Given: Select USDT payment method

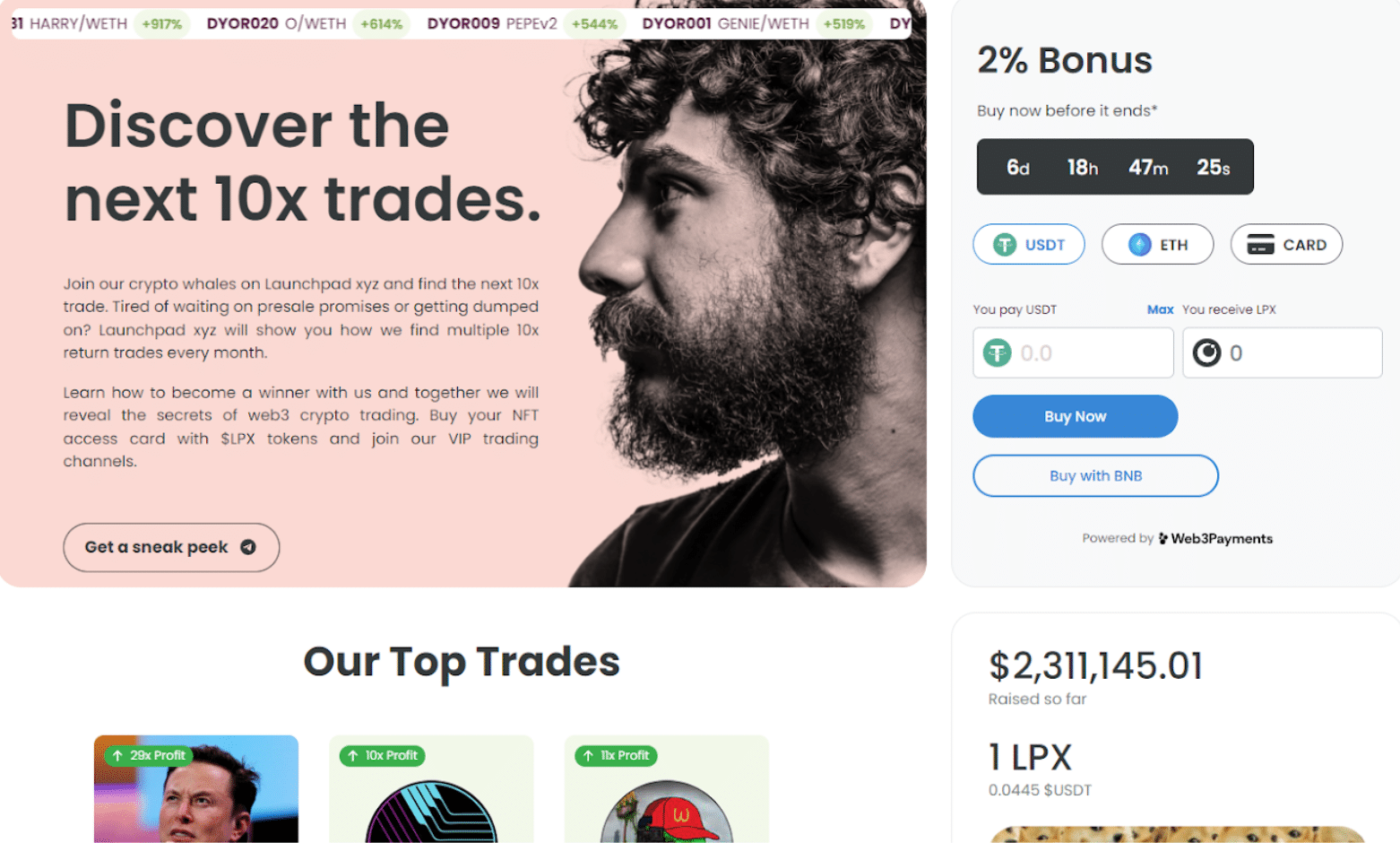Looking at the screenshot, I should (1029, 244).
